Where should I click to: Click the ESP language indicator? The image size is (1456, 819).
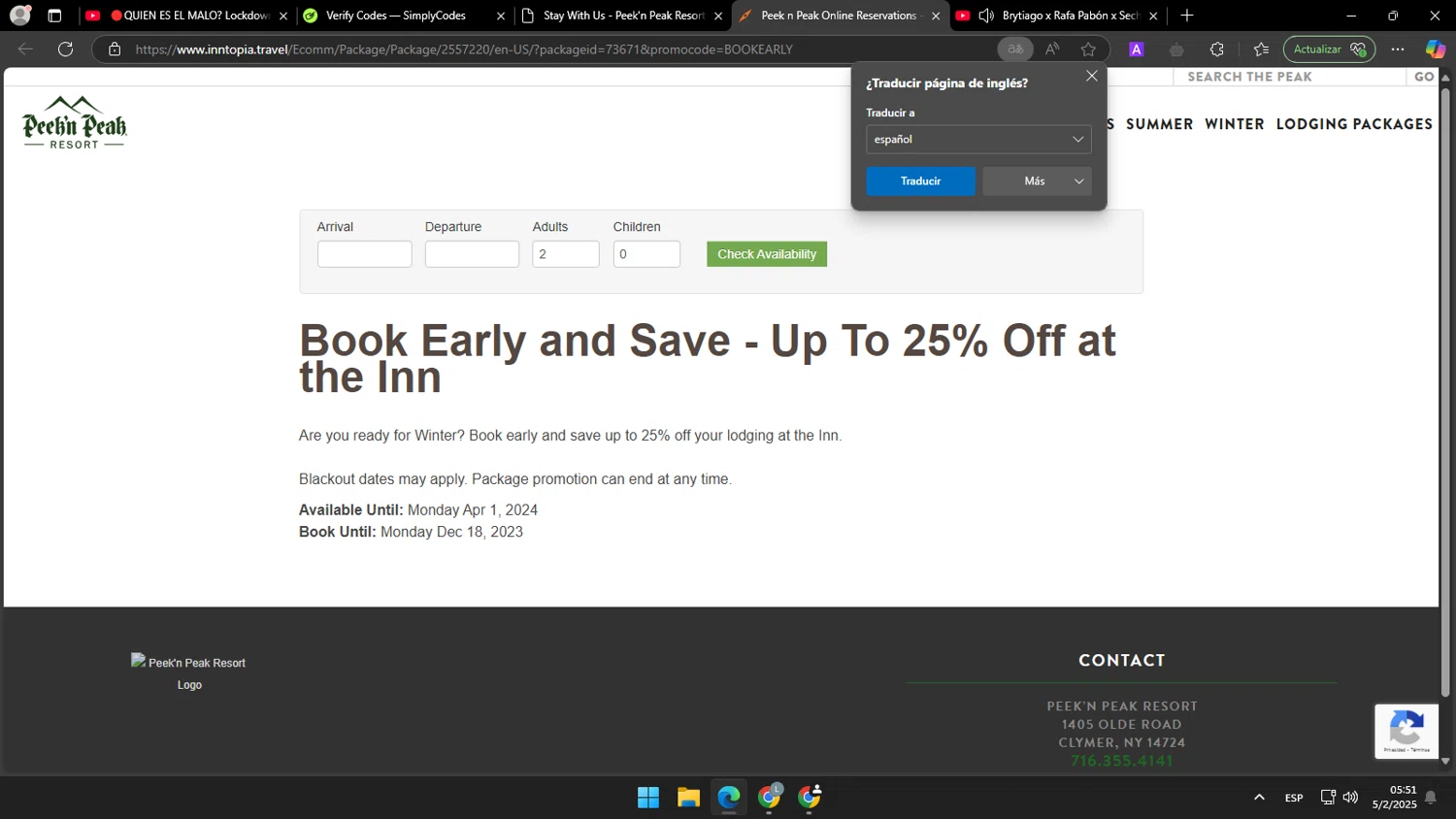coord(1294,798)
